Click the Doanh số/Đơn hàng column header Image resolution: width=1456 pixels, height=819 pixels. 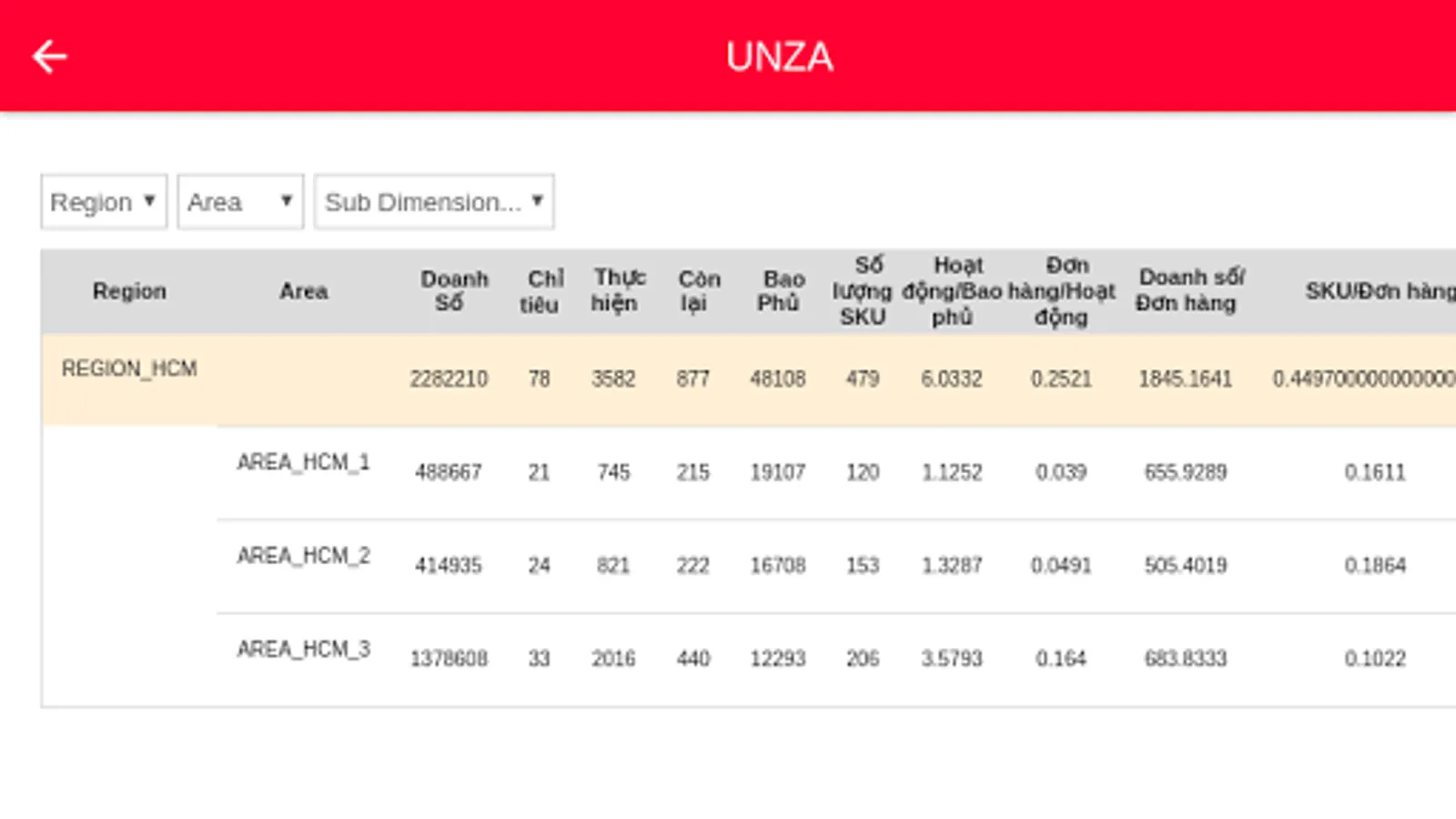[1189, 290]
